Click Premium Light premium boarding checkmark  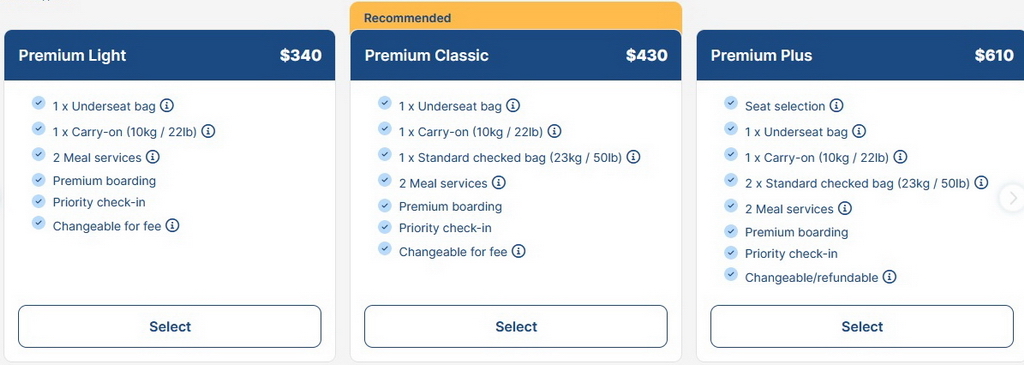click(x=39, y=180)
